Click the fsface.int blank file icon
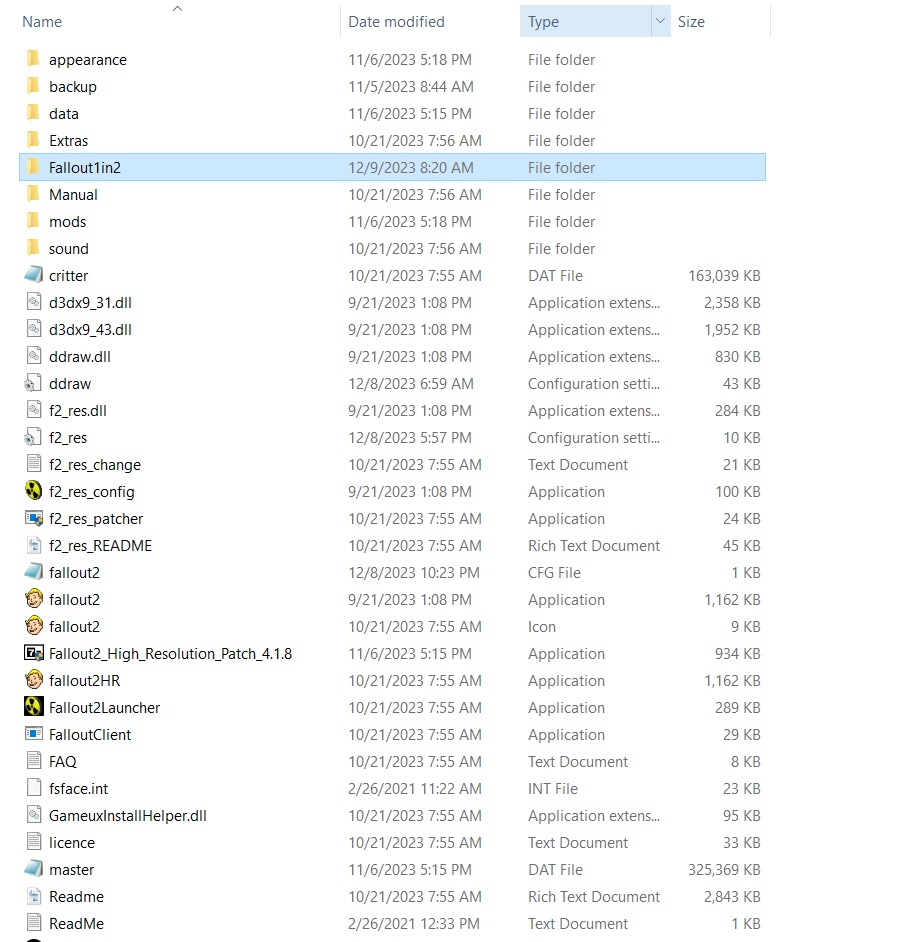Image resolution: width=897 pixels, height=942 pixels. (x=34, y=788)
